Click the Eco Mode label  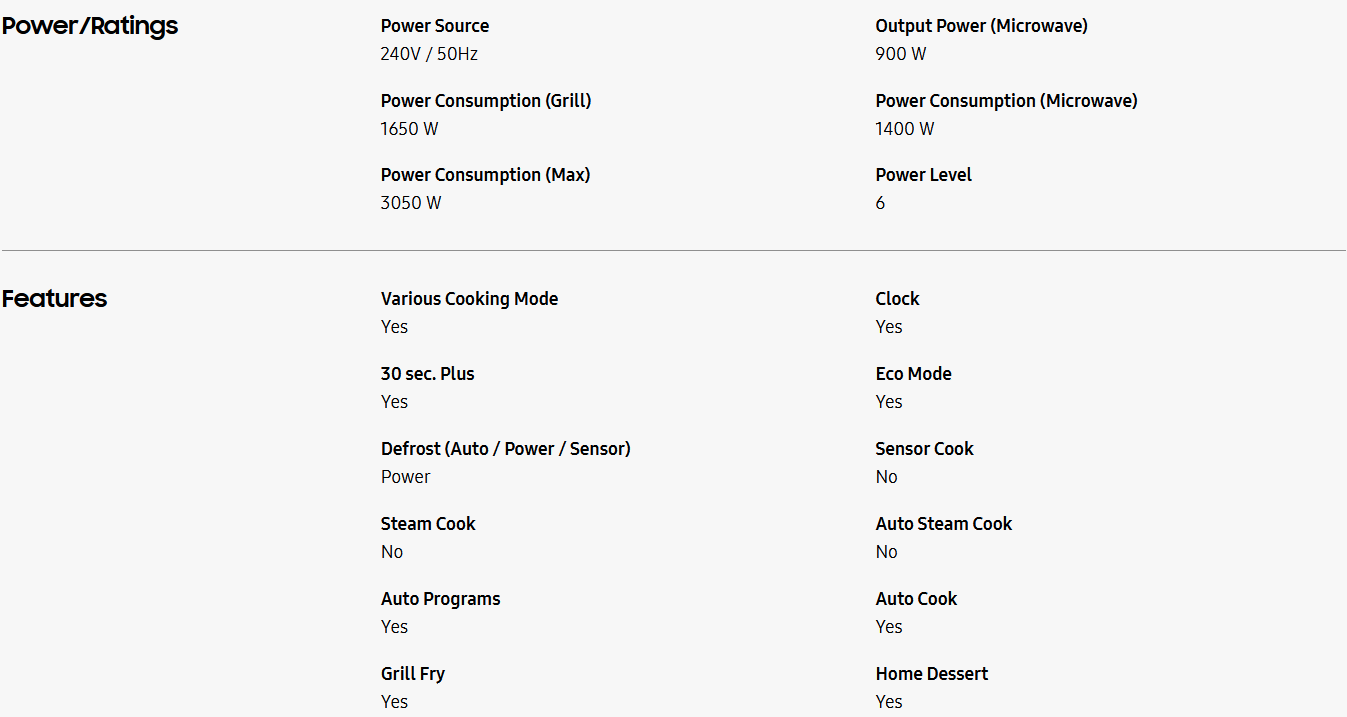click(913, 374)
